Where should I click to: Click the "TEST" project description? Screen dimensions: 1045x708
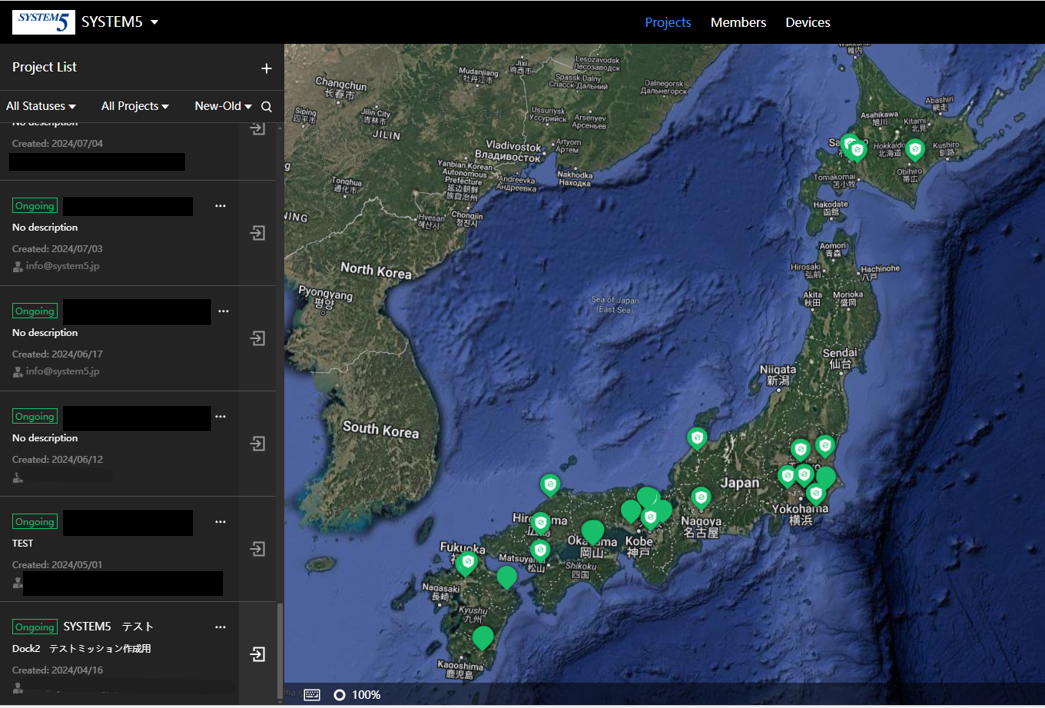click(x=23, y=543)
